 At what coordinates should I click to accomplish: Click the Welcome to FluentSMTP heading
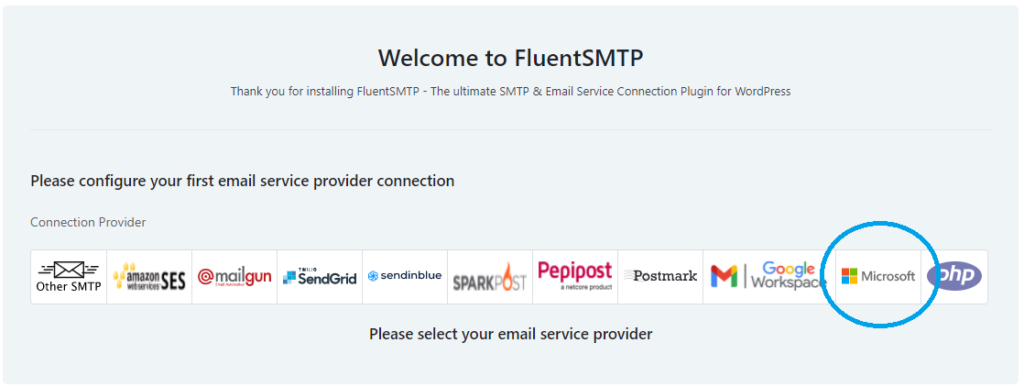coord(511,58)
